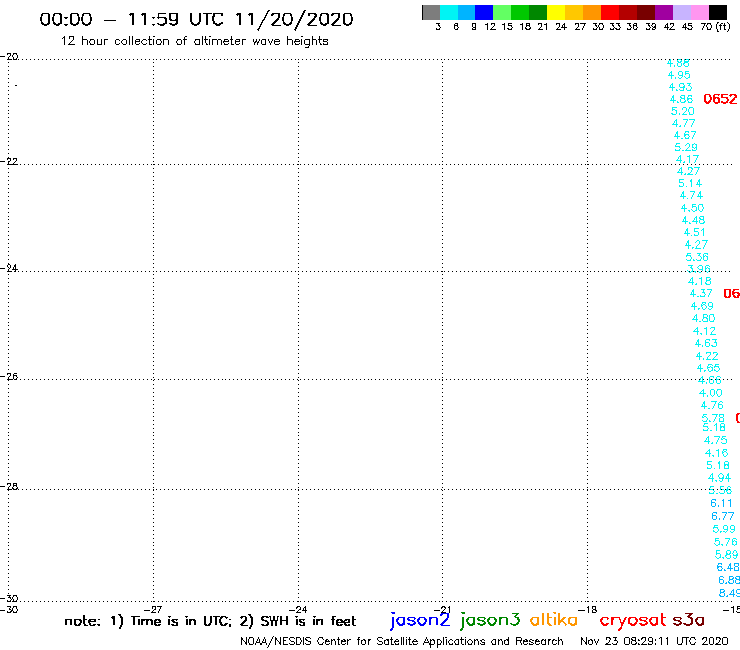
Task: Click the wave height value 4.69
Action: [x=702, y=306]
